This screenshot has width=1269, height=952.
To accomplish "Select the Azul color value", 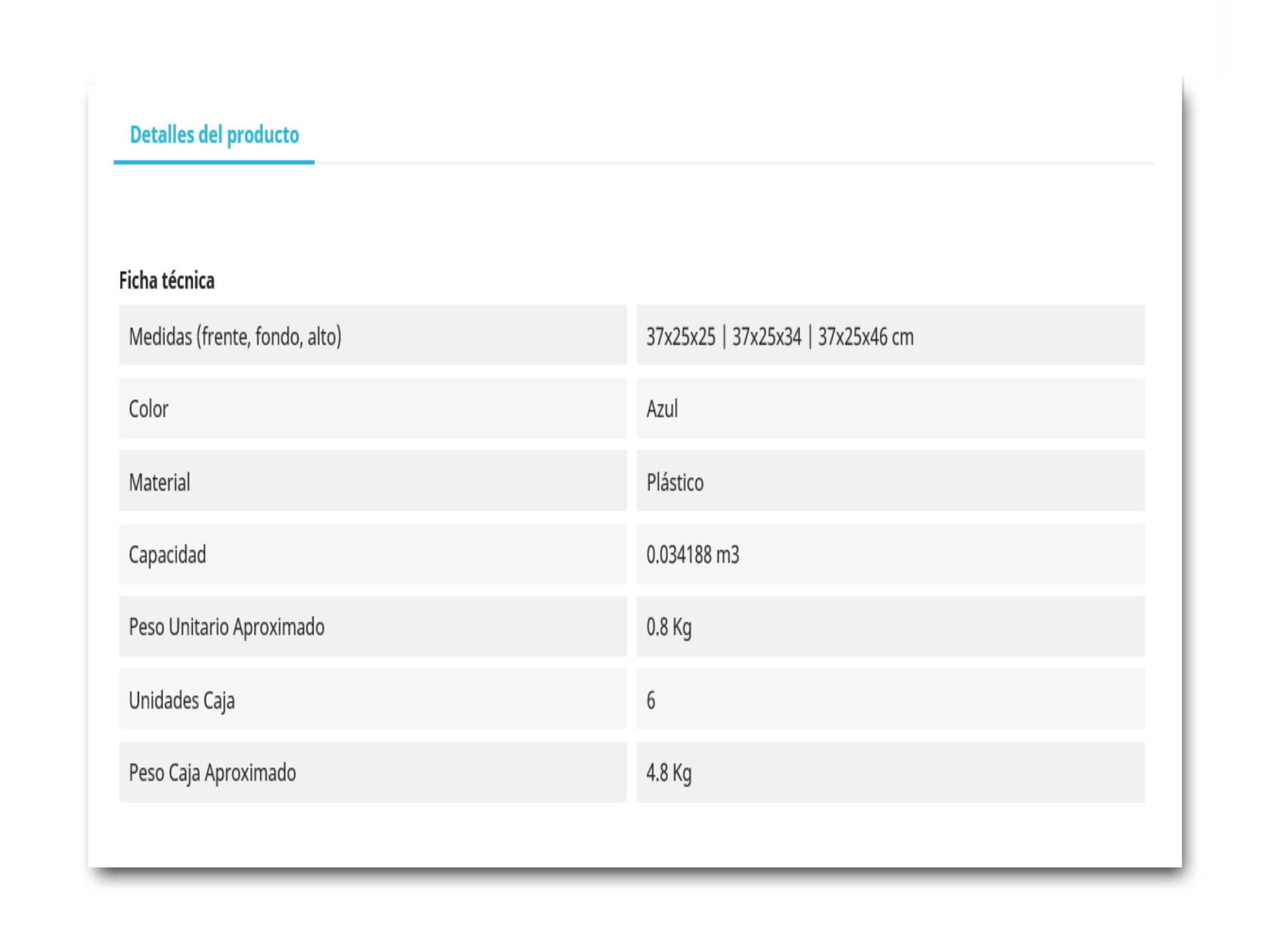I will (662, 409).
